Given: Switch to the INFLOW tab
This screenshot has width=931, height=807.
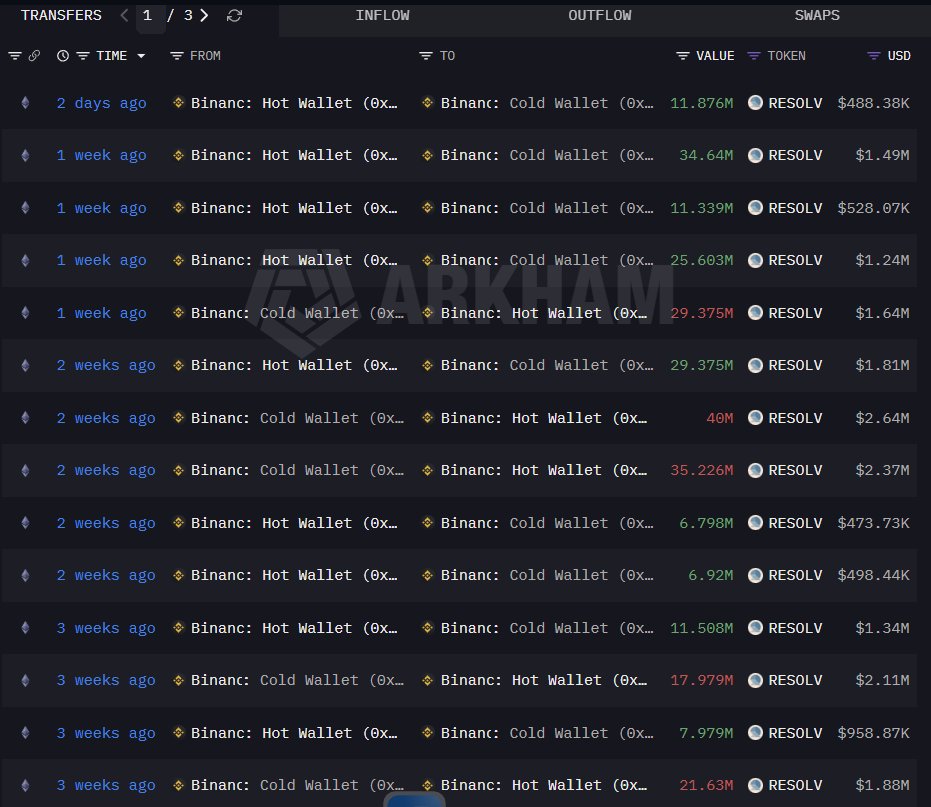Looking at the screenshot, I should [382, 15].
